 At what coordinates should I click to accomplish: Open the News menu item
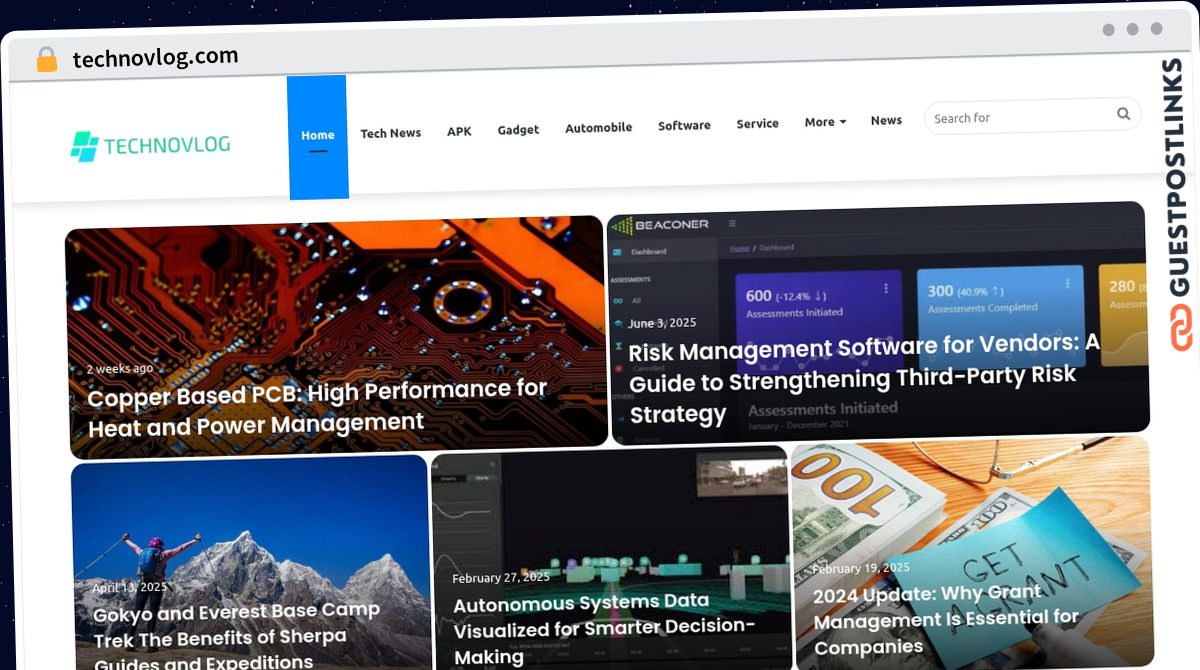886,120
